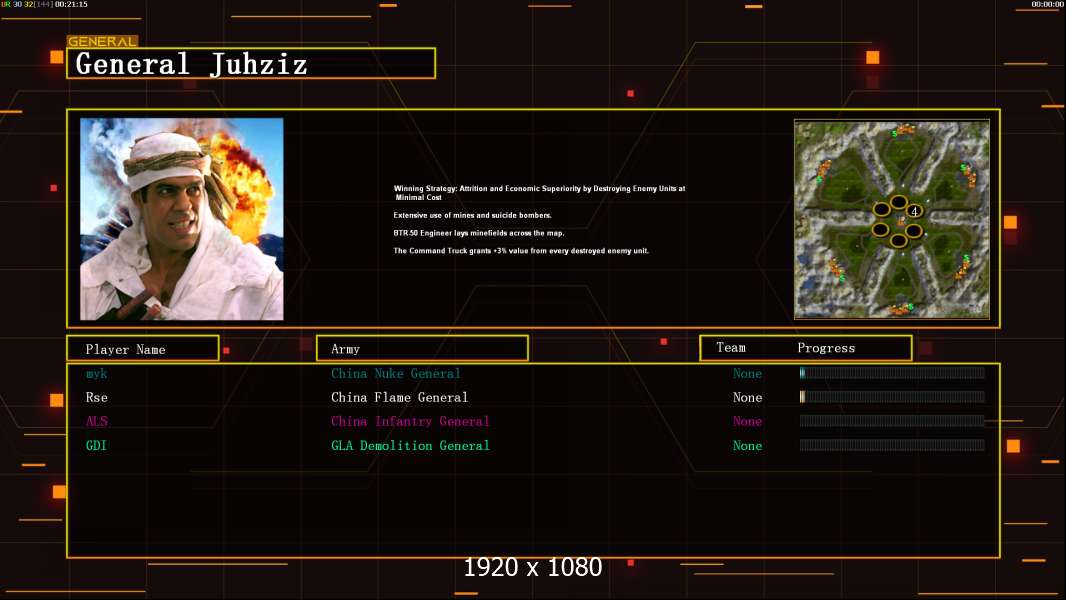Click green supply marker at minimap lower-left base
This screenshot has width=1066, height=600.
point(842,278)
